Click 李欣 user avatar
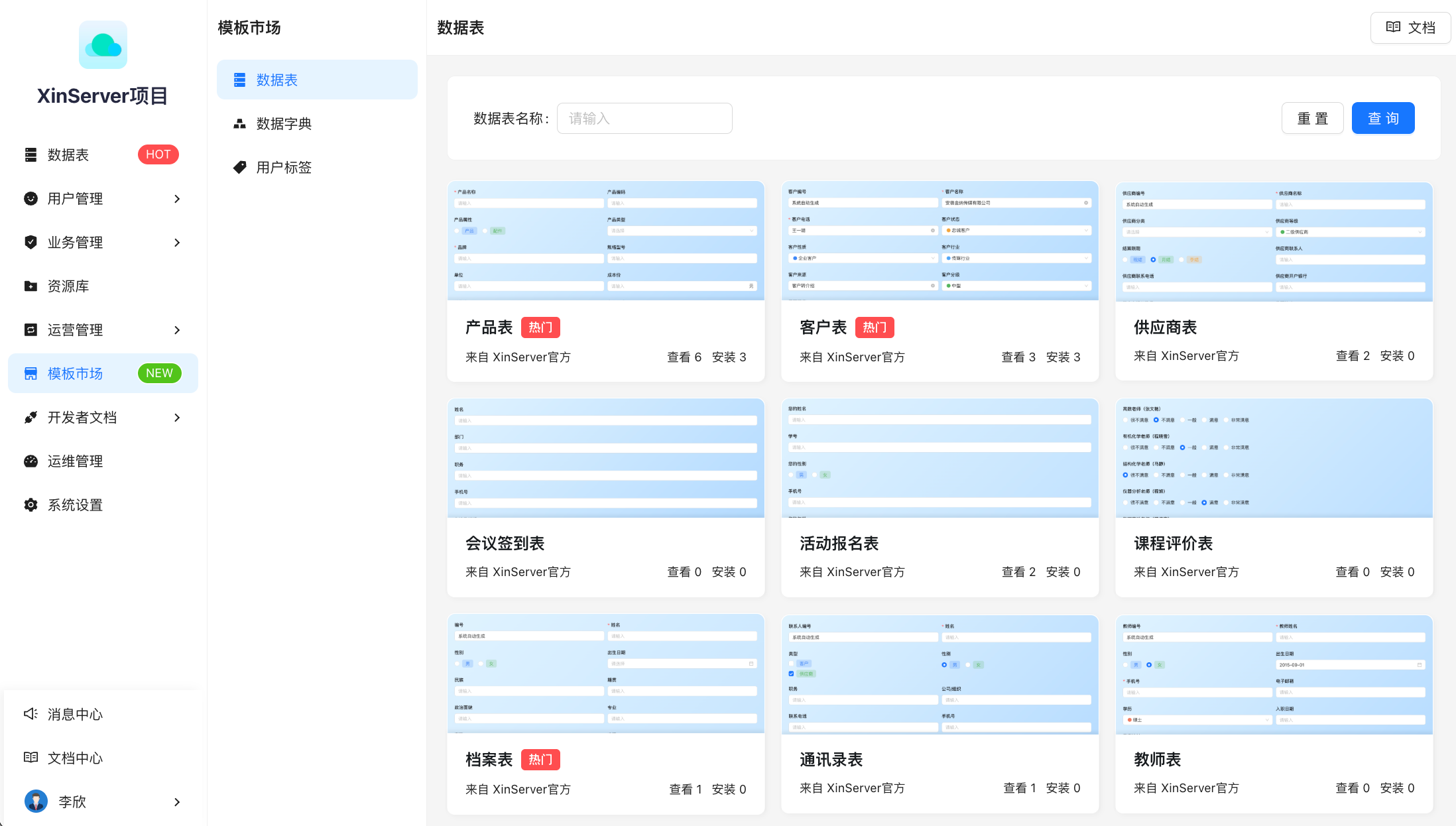1456x826 pixels. [36, 801]
